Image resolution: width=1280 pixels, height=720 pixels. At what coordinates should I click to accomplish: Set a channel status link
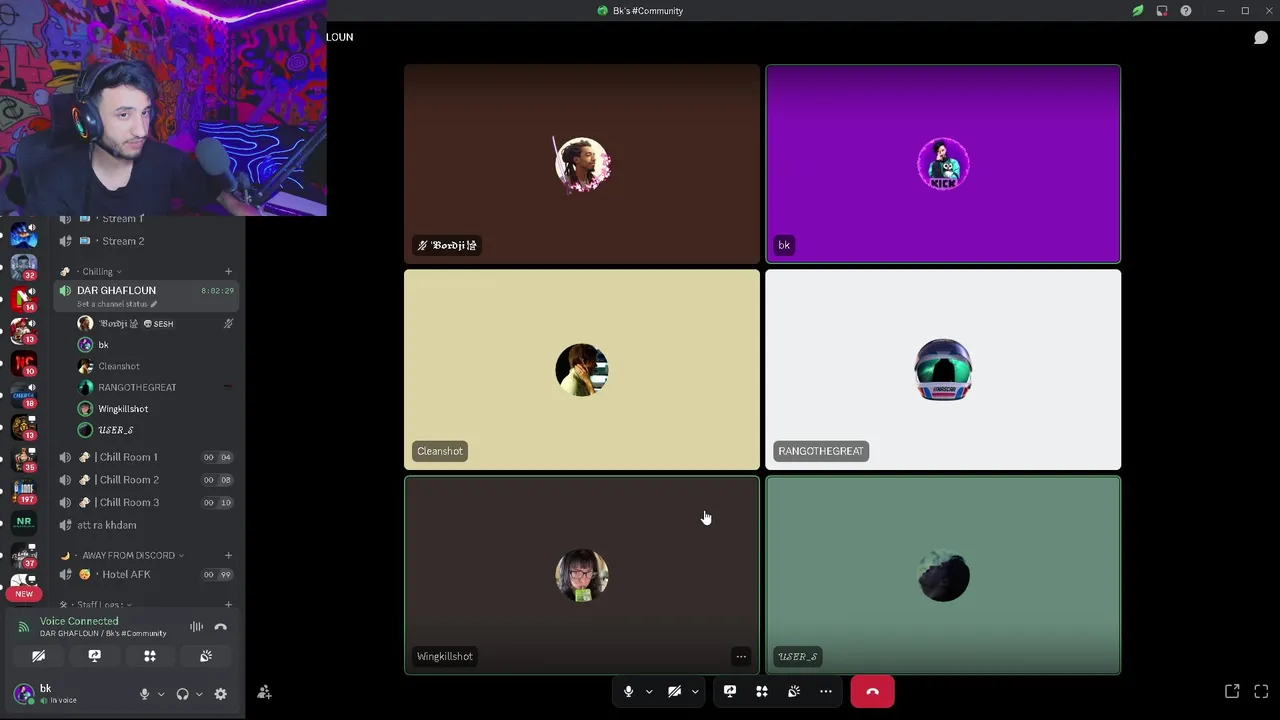[116, 304]
